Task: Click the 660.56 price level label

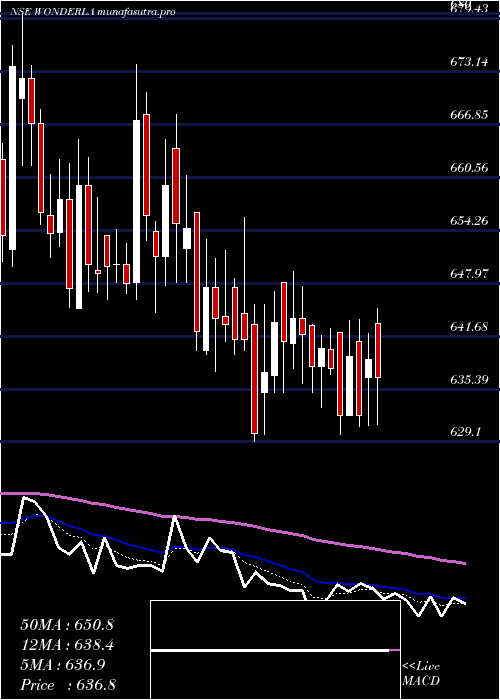Action: click(469, 168)
